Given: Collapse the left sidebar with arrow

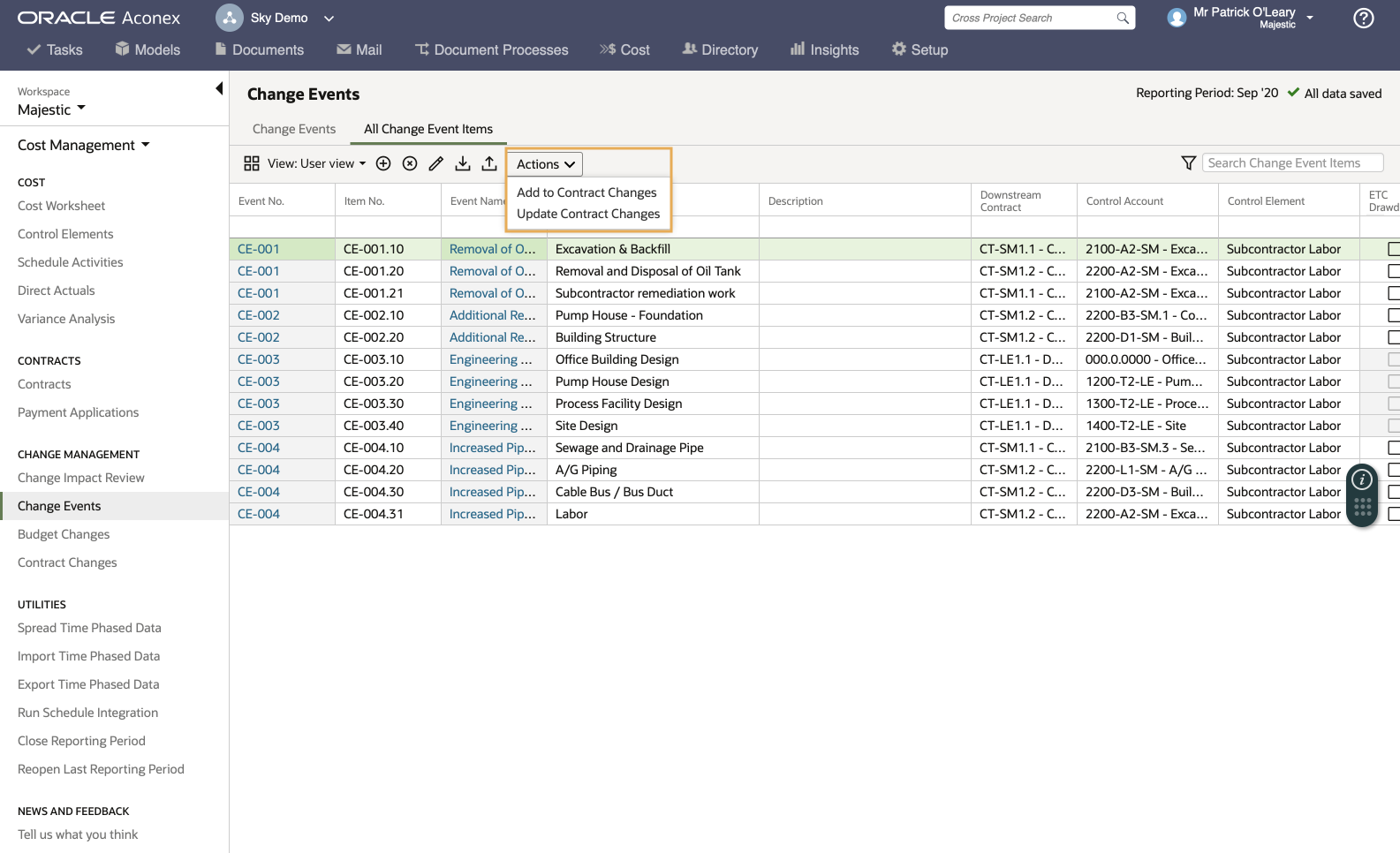Looking at the screenshot, I should [219, 88].
